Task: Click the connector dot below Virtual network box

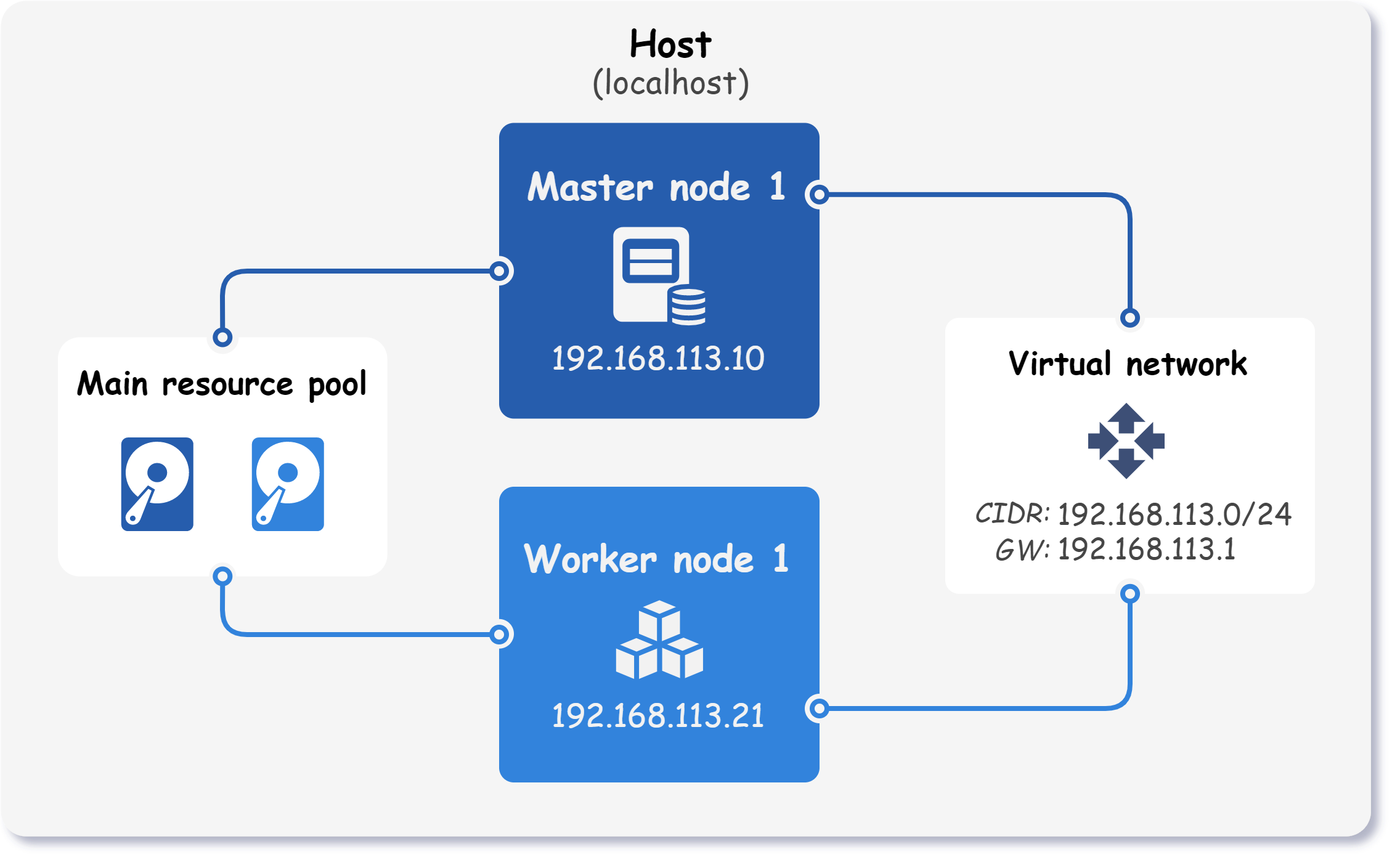Action: [1129, 594]
